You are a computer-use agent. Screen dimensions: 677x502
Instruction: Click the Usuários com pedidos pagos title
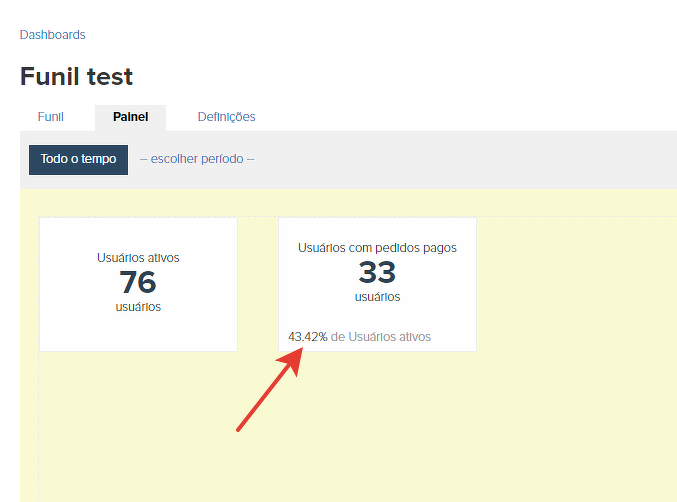click(377, 248)
